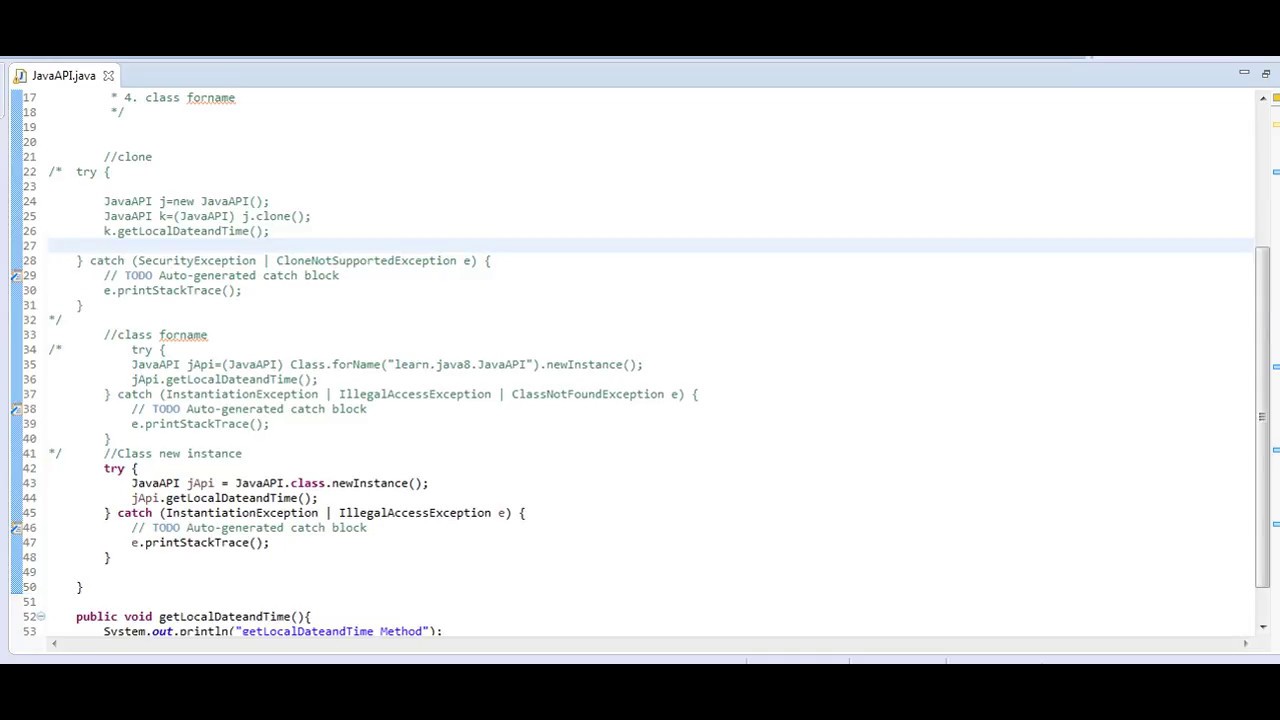Click 'j.clone();' on line 25
Image resolution: width=1280 pixels, height=720 pixels.
[276, 216]
